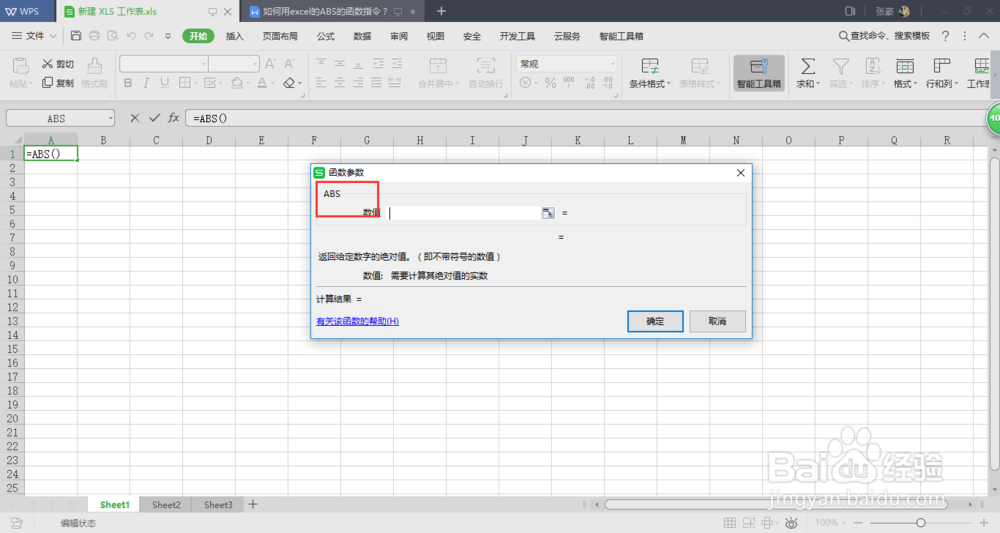Click the top align icon

[x=321, y=64]
